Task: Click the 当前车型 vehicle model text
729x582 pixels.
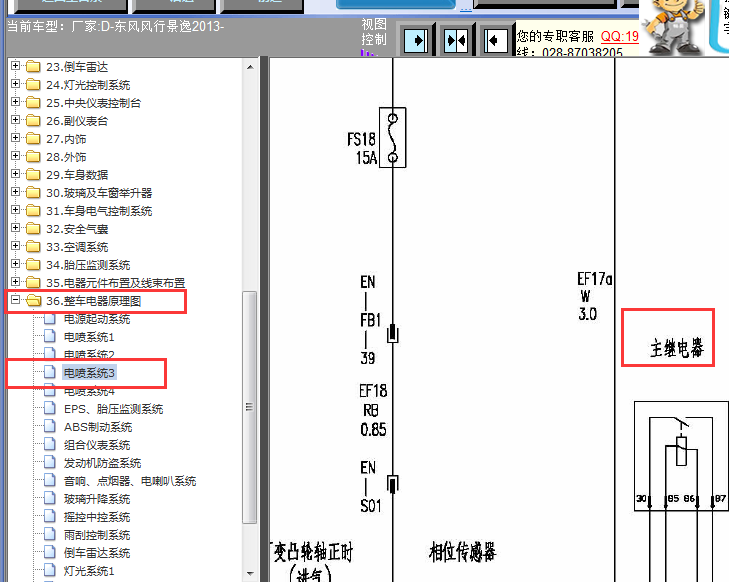Action: click(115, 26)
